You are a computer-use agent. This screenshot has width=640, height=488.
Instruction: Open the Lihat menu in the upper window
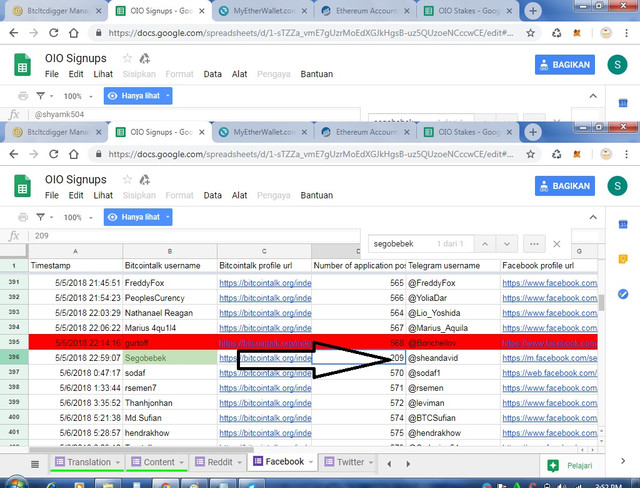[x=103, y=74]
